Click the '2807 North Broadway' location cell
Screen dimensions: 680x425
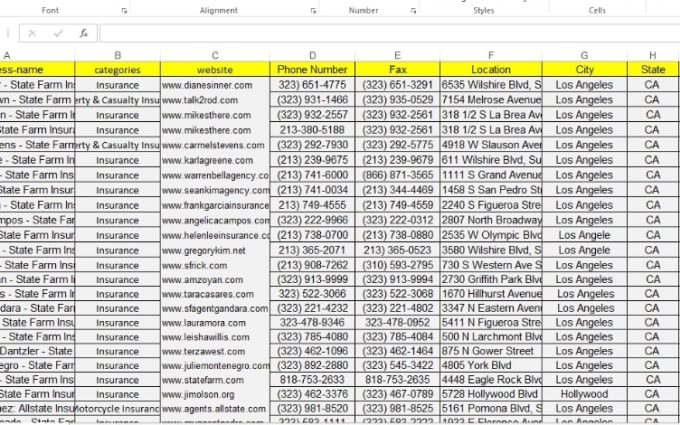[491, 220]
